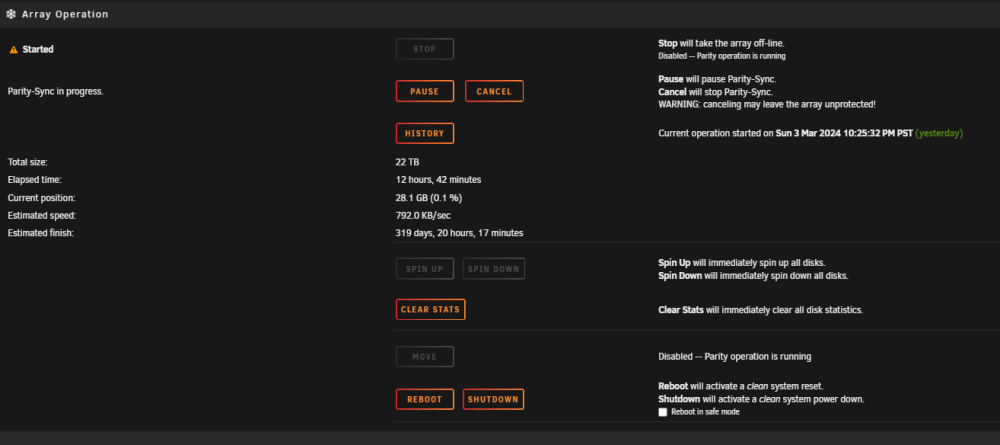1000x445 pixels.
Task: Reboot the system
Action: pyautogui.click(x=425, y=399)
